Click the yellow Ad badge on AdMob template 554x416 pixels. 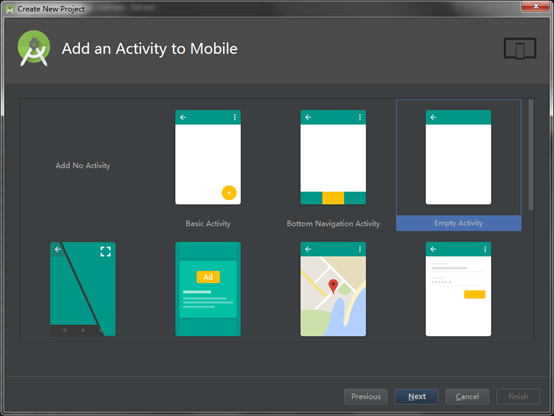click(x=208, y=277)
